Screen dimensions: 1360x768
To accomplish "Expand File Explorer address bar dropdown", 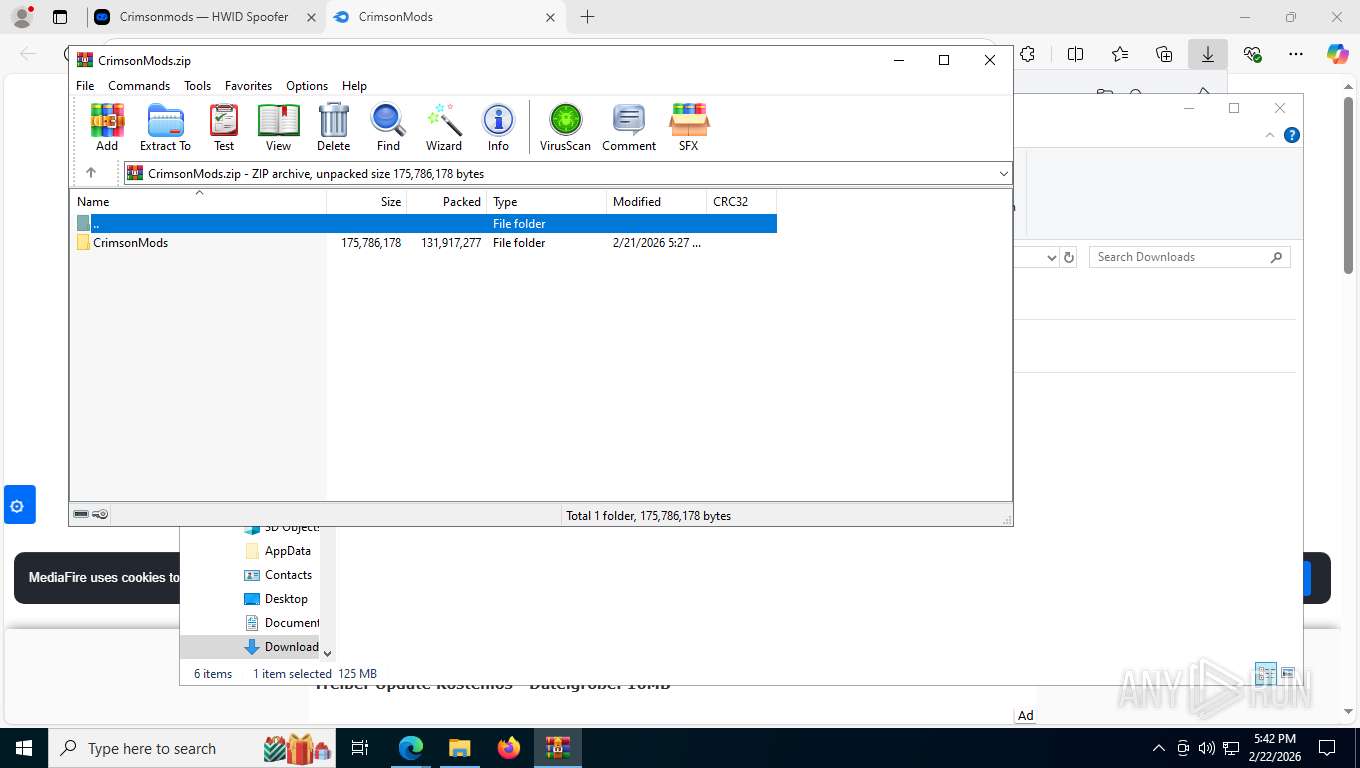I will click(x=1051, y=257).
